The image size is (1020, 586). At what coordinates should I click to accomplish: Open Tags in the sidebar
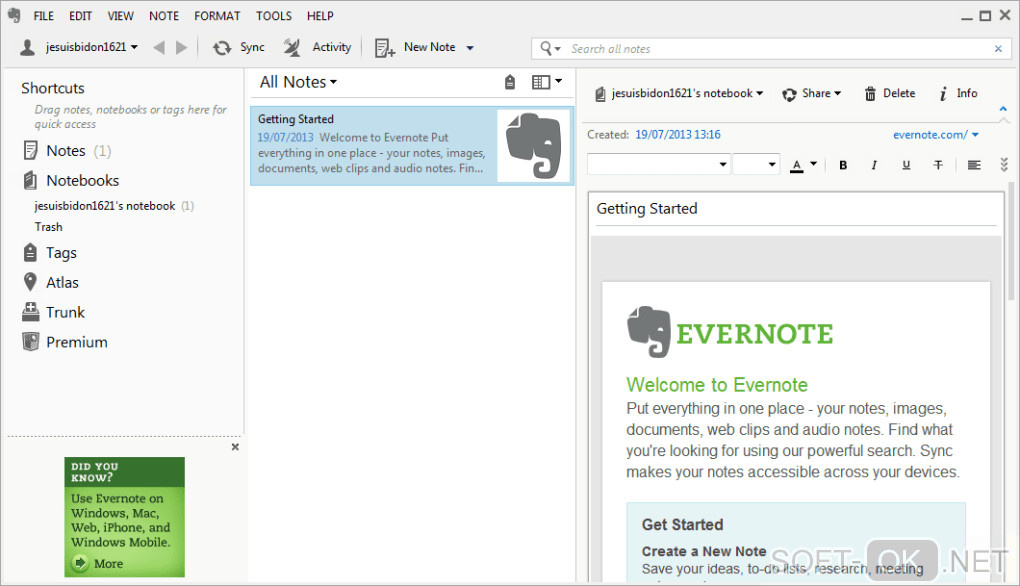point(50,252)
